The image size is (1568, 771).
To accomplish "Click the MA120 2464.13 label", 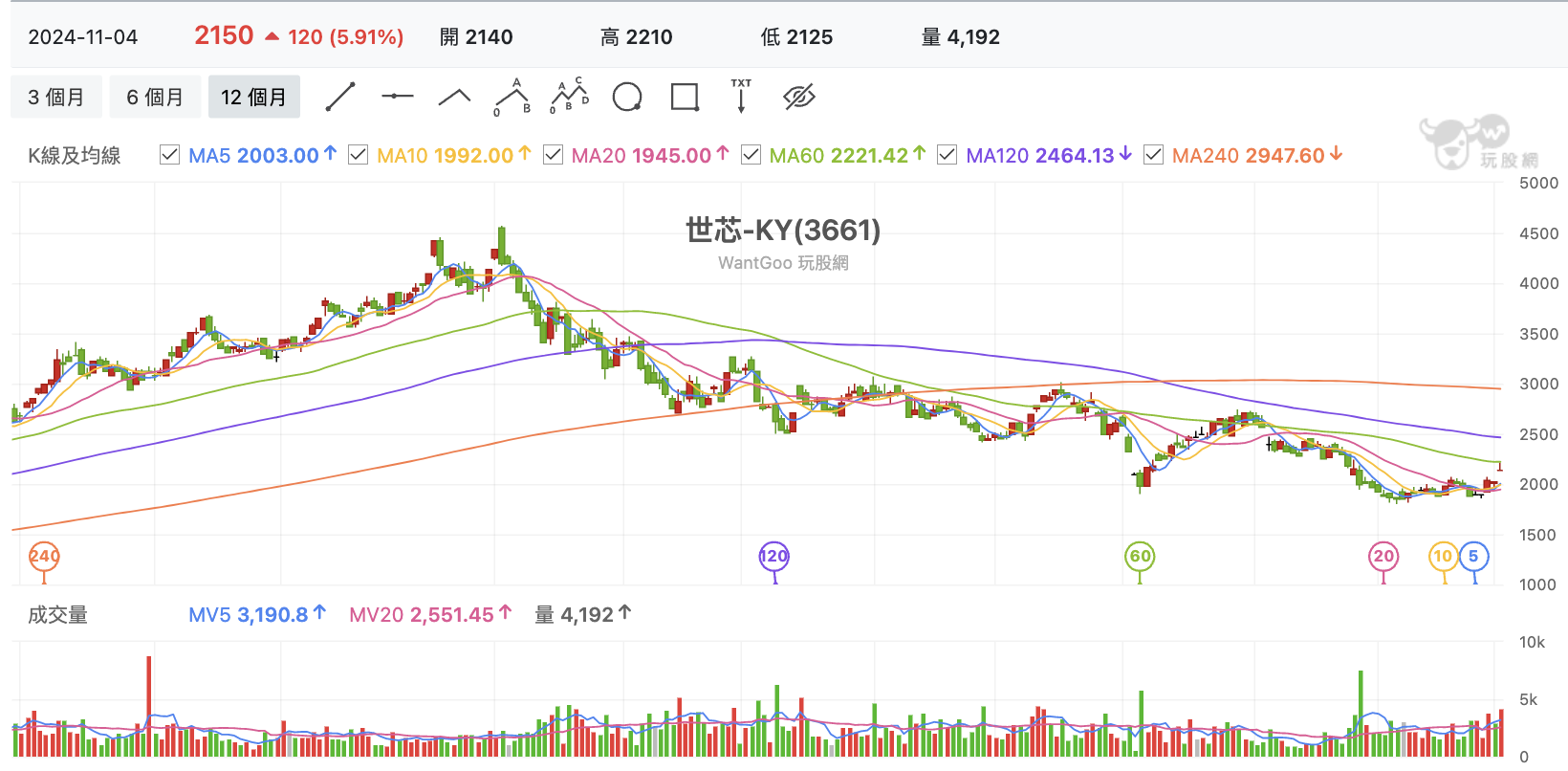I will click(1049, 155).
